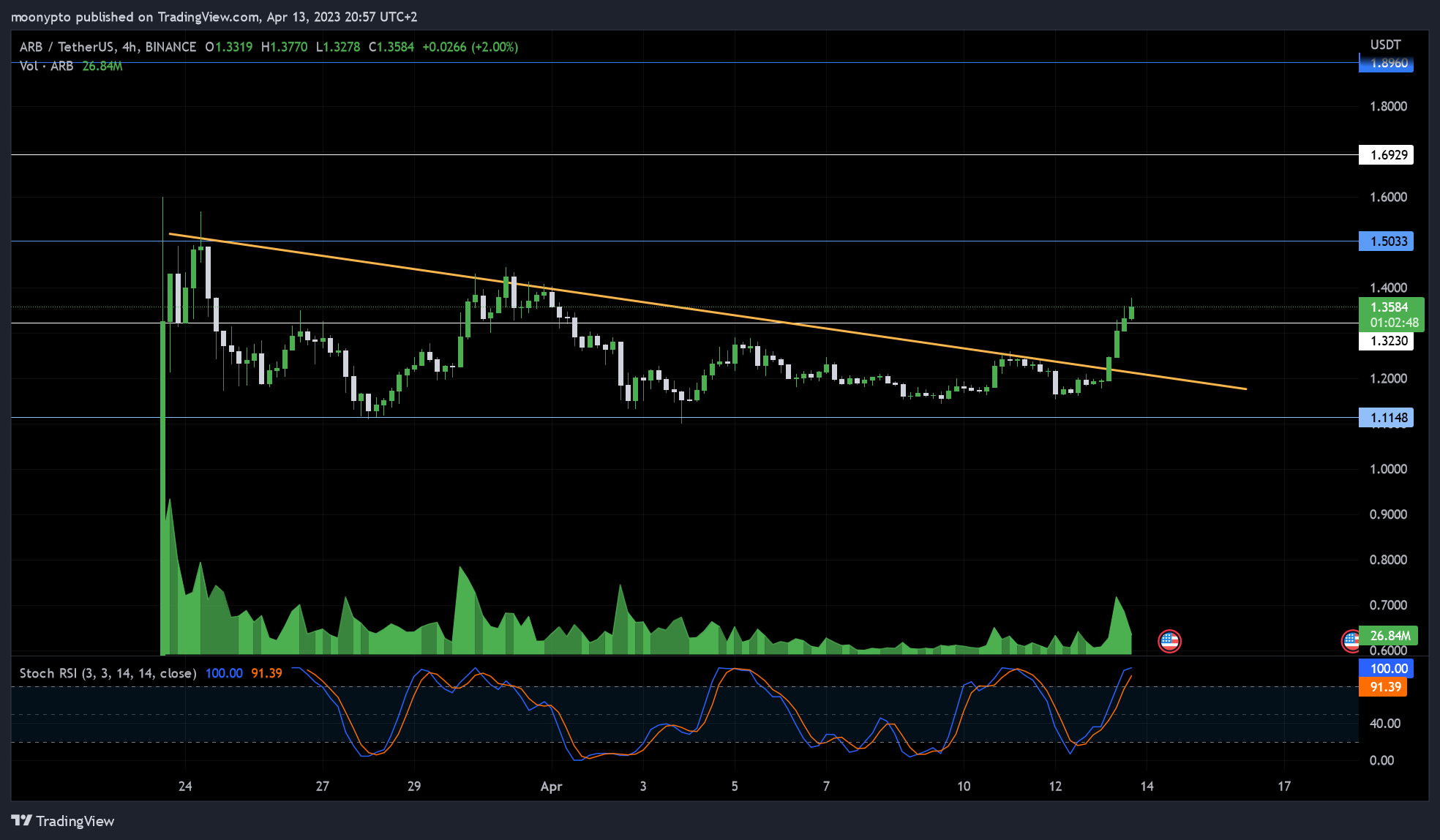Screen dimensions: 1440x840
Task: Click the 1.5033 price level label
Action: point(1386,241)
